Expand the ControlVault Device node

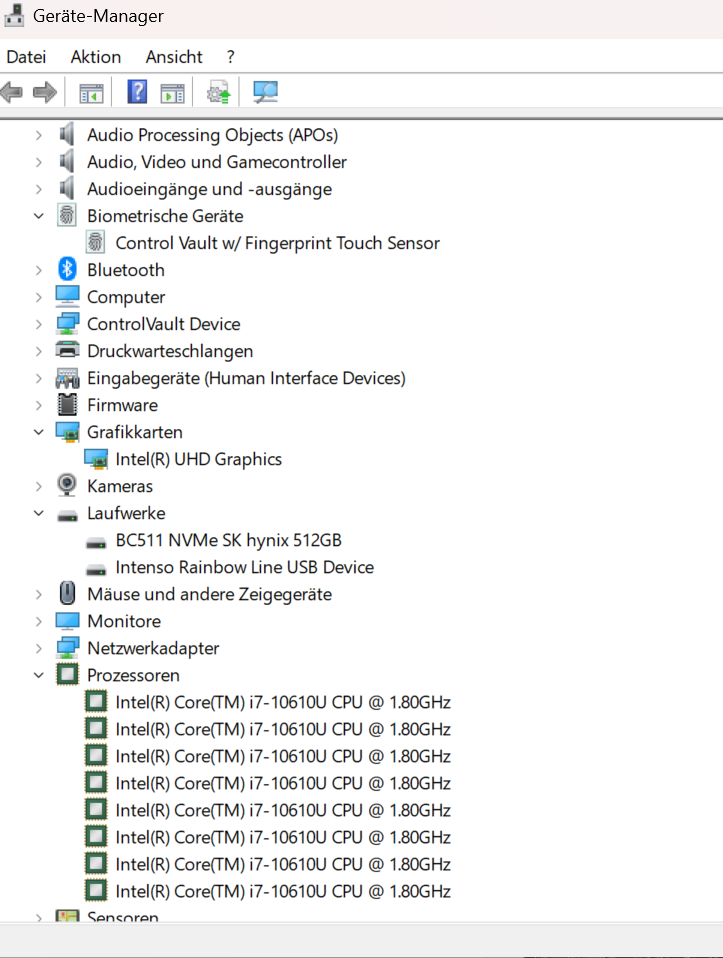coord(39,324)
